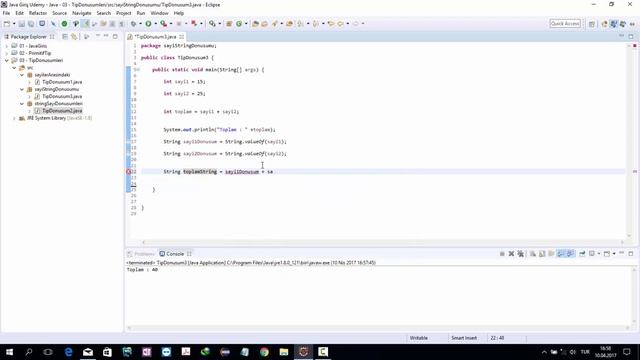Image resolution: width=640 pixels, height=360 pixels.
Task: Expand the JRE System Library node
Action: (x=14, y=118)
